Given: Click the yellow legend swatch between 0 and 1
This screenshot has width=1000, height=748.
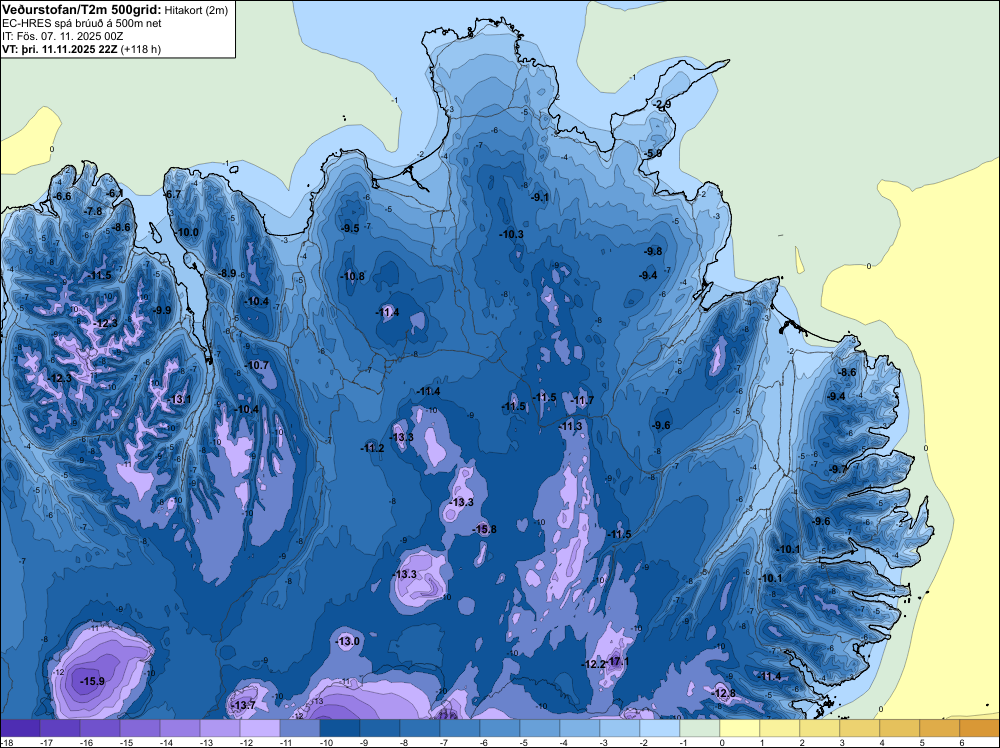Looking at the screenshot, I should point(740,728).
